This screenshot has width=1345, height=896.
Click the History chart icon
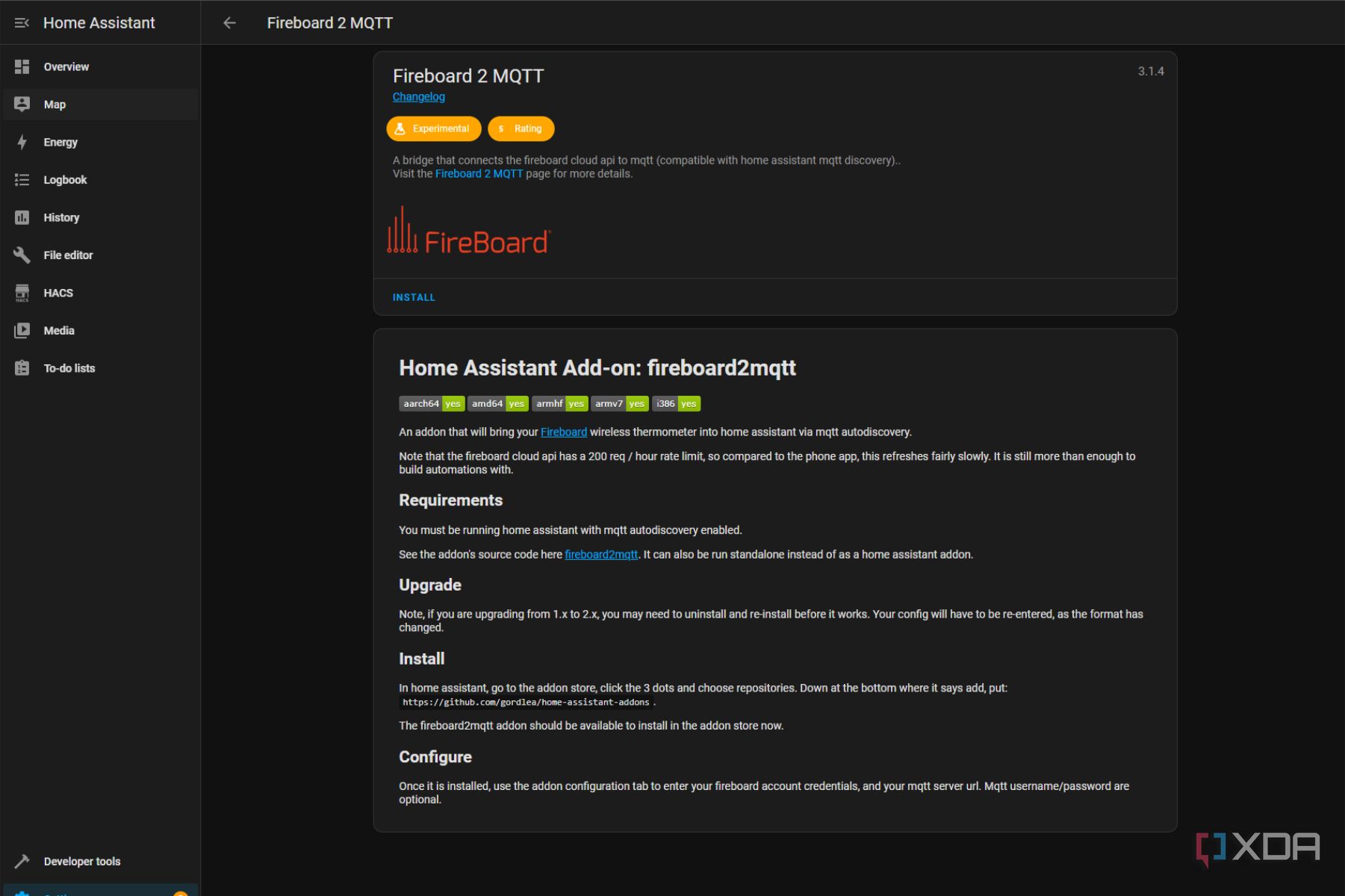pyautogui.click(x=22, y=217)
